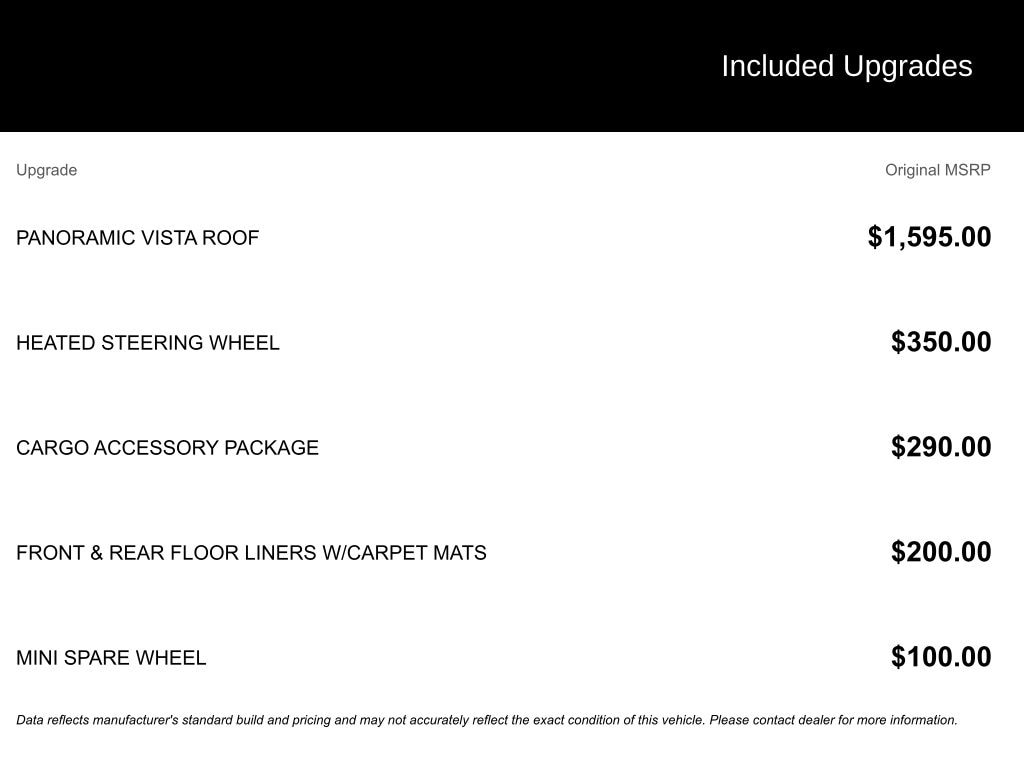Click "exact condition of this vehicle" in disclaimer
This screenshot has width=1024, height=768.
click(x=618, y=720)
